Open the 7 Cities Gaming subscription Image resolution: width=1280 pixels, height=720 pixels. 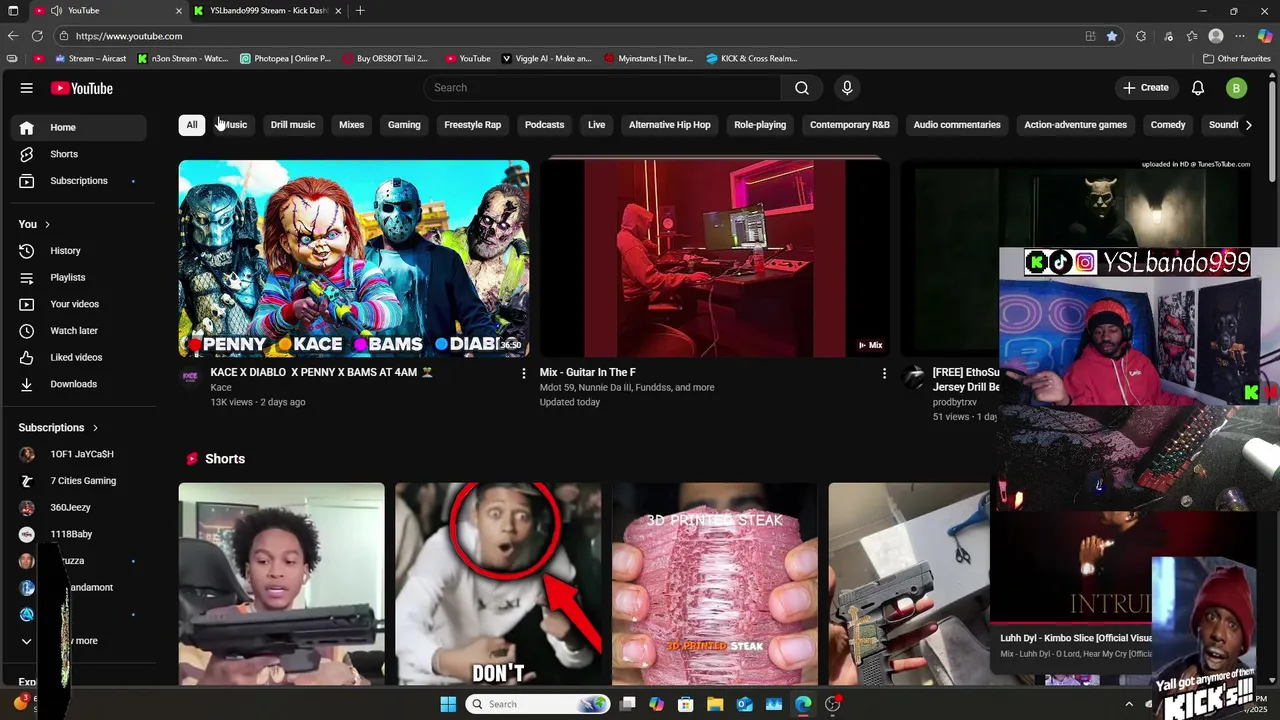point(78,481)
